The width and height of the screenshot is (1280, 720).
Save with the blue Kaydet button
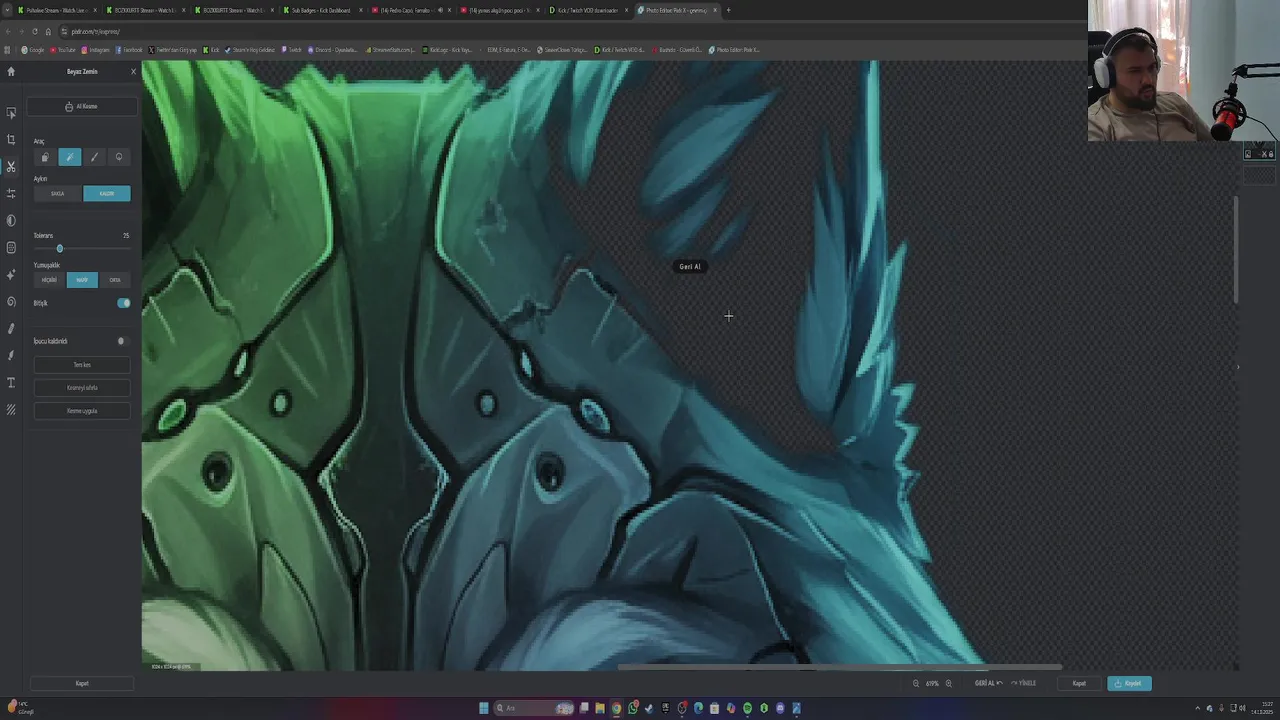(1129, 683)
